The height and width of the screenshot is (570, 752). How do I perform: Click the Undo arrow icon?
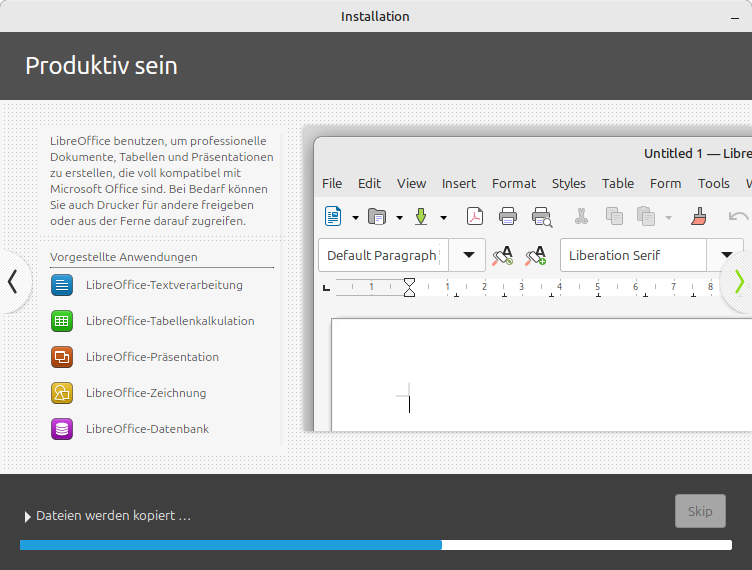pyautogui.click(x=739, y=217)
